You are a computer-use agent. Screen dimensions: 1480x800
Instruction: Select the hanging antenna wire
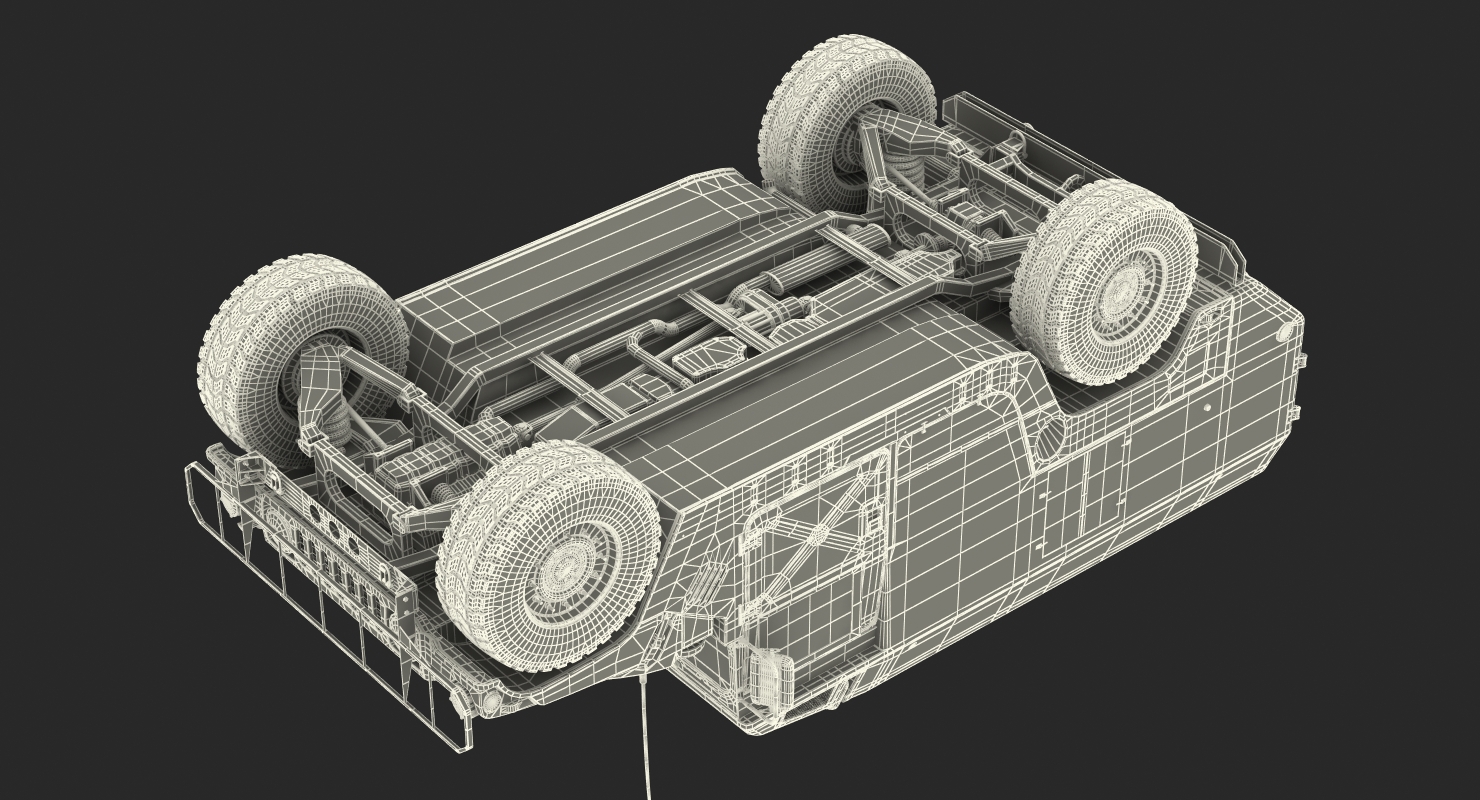point(642,736)
